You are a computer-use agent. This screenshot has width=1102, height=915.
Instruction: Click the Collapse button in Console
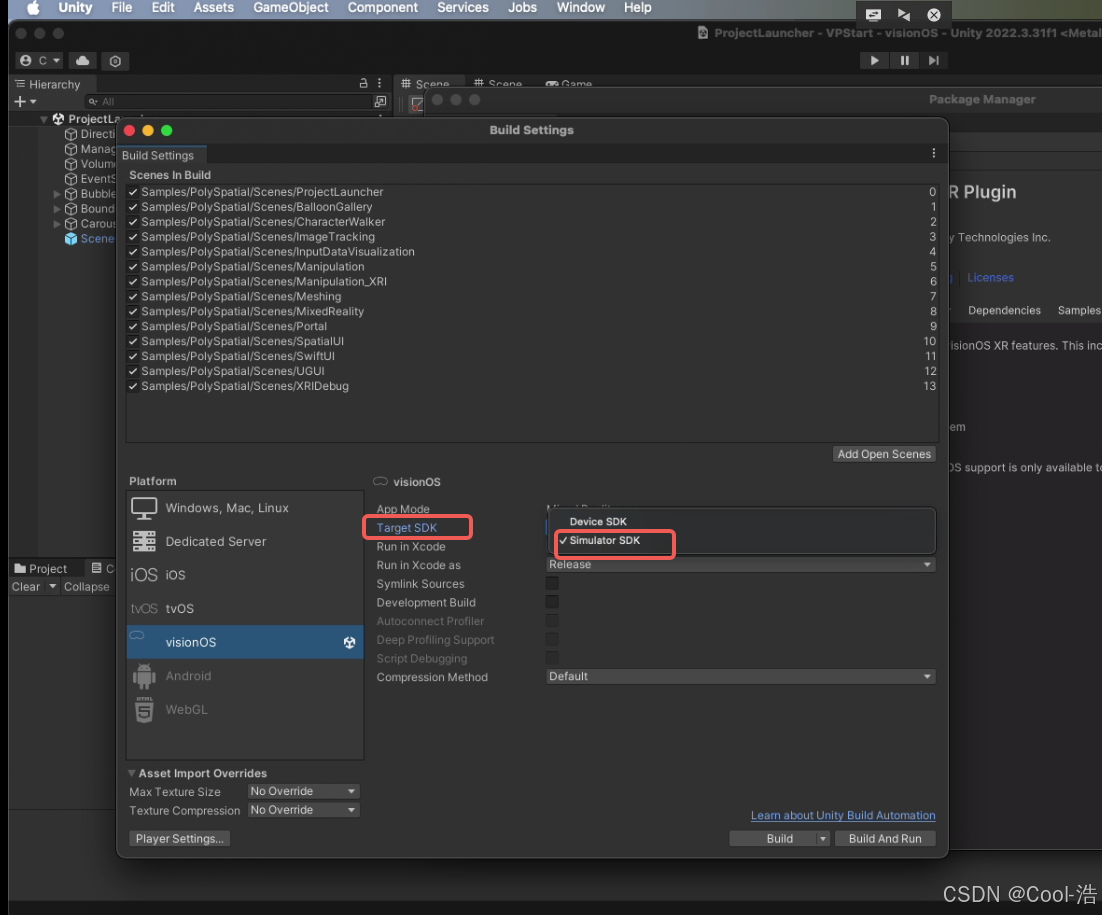click(86, 587)
